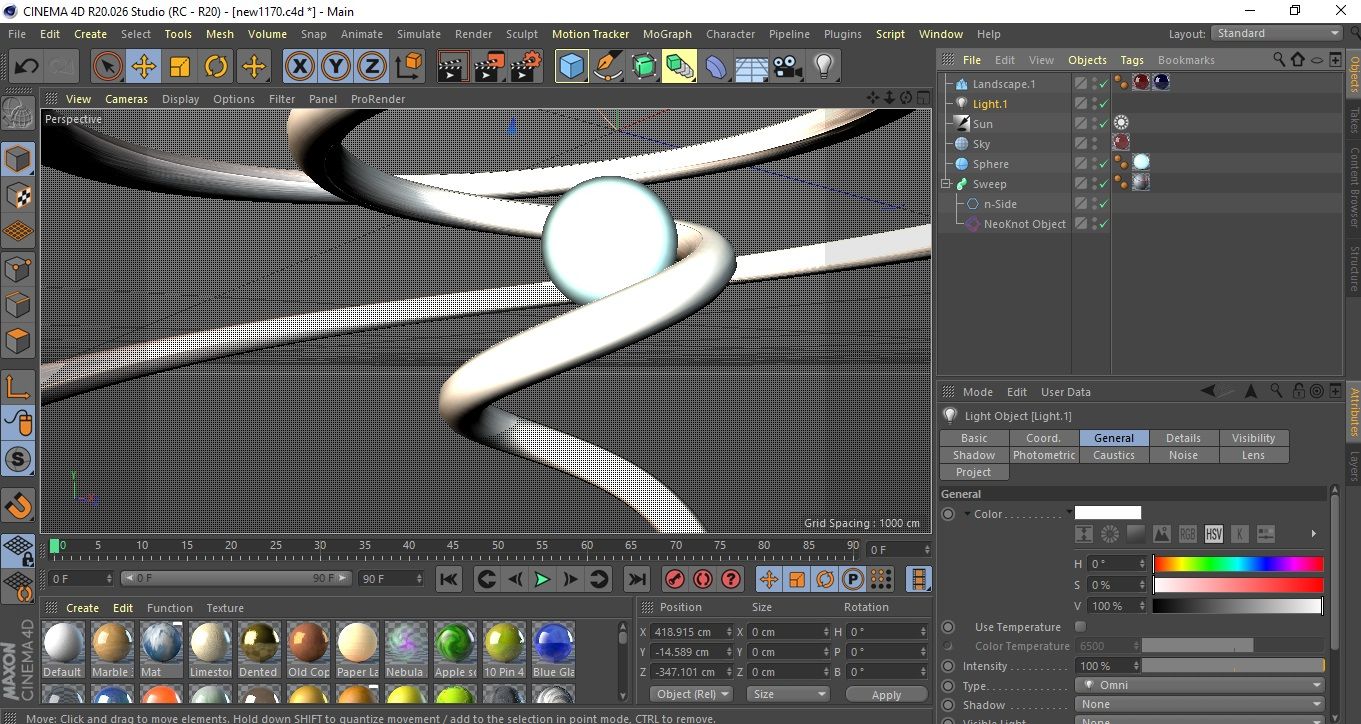Click the Intensity slider bar
The height and width of the screenshot is (724, 1361).
point(1233,666)
